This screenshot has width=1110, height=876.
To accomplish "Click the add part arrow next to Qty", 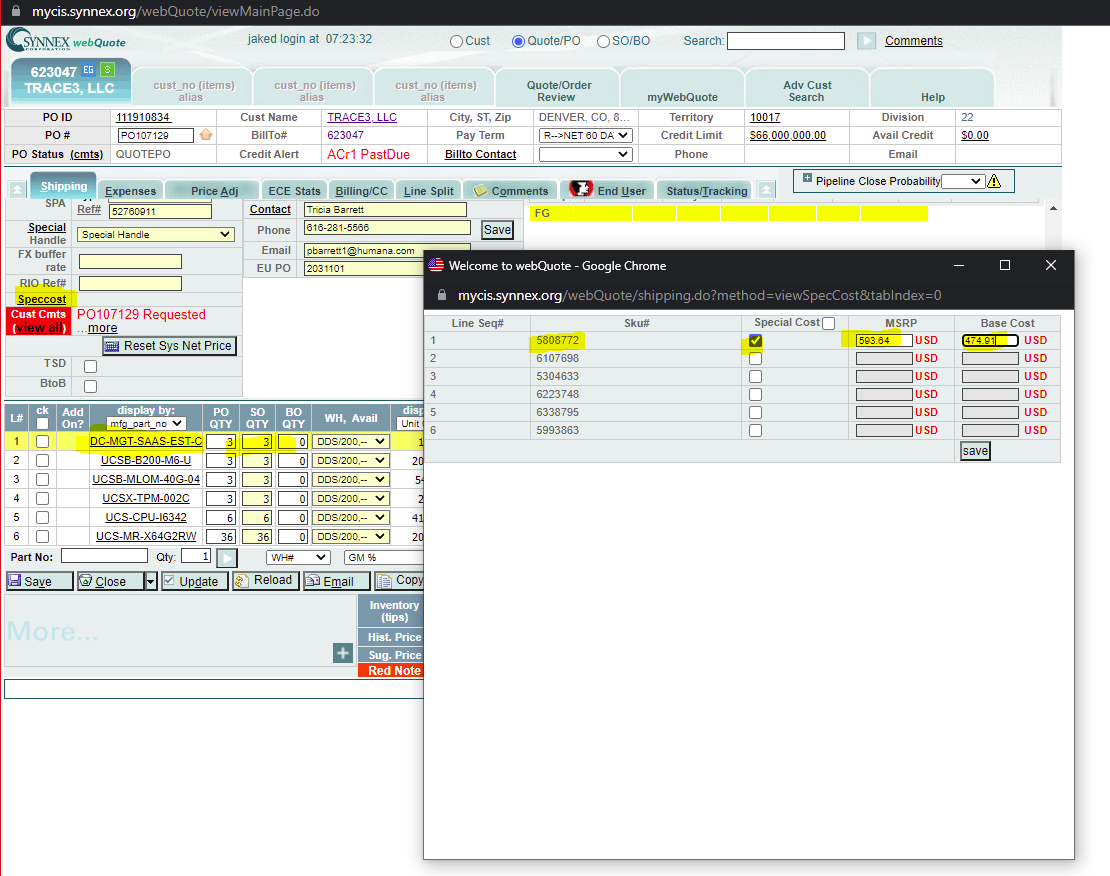I will click(x=227, y=557).
